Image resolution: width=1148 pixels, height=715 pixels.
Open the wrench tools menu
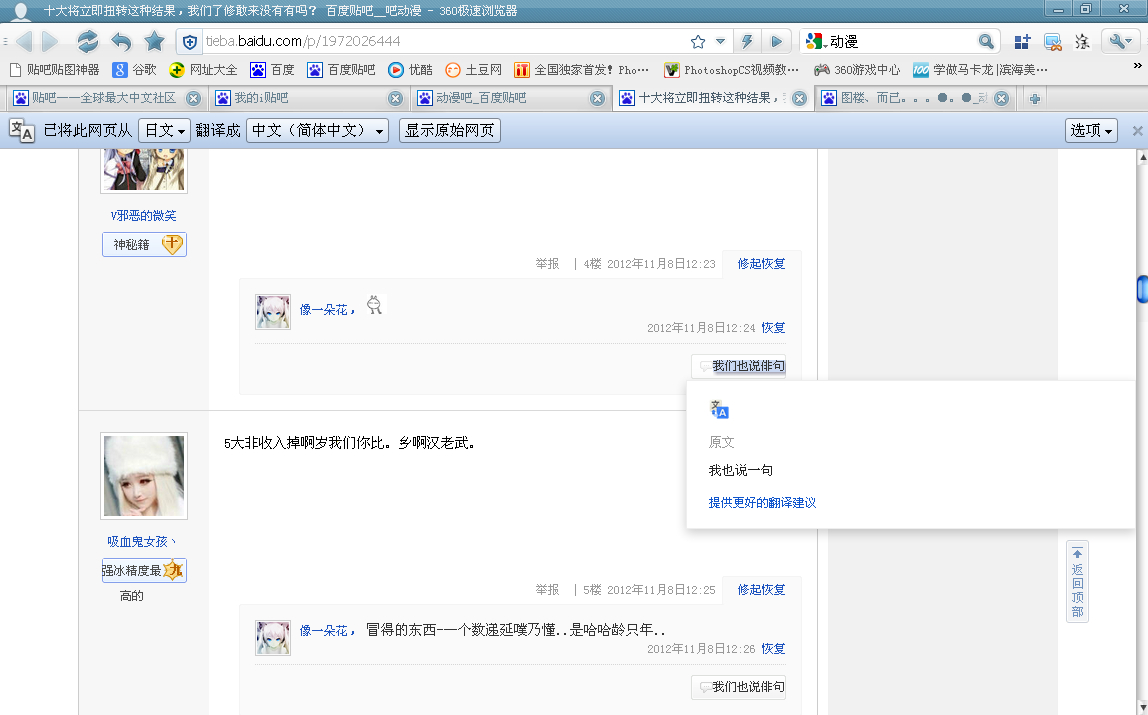[x=1120, y=42]
